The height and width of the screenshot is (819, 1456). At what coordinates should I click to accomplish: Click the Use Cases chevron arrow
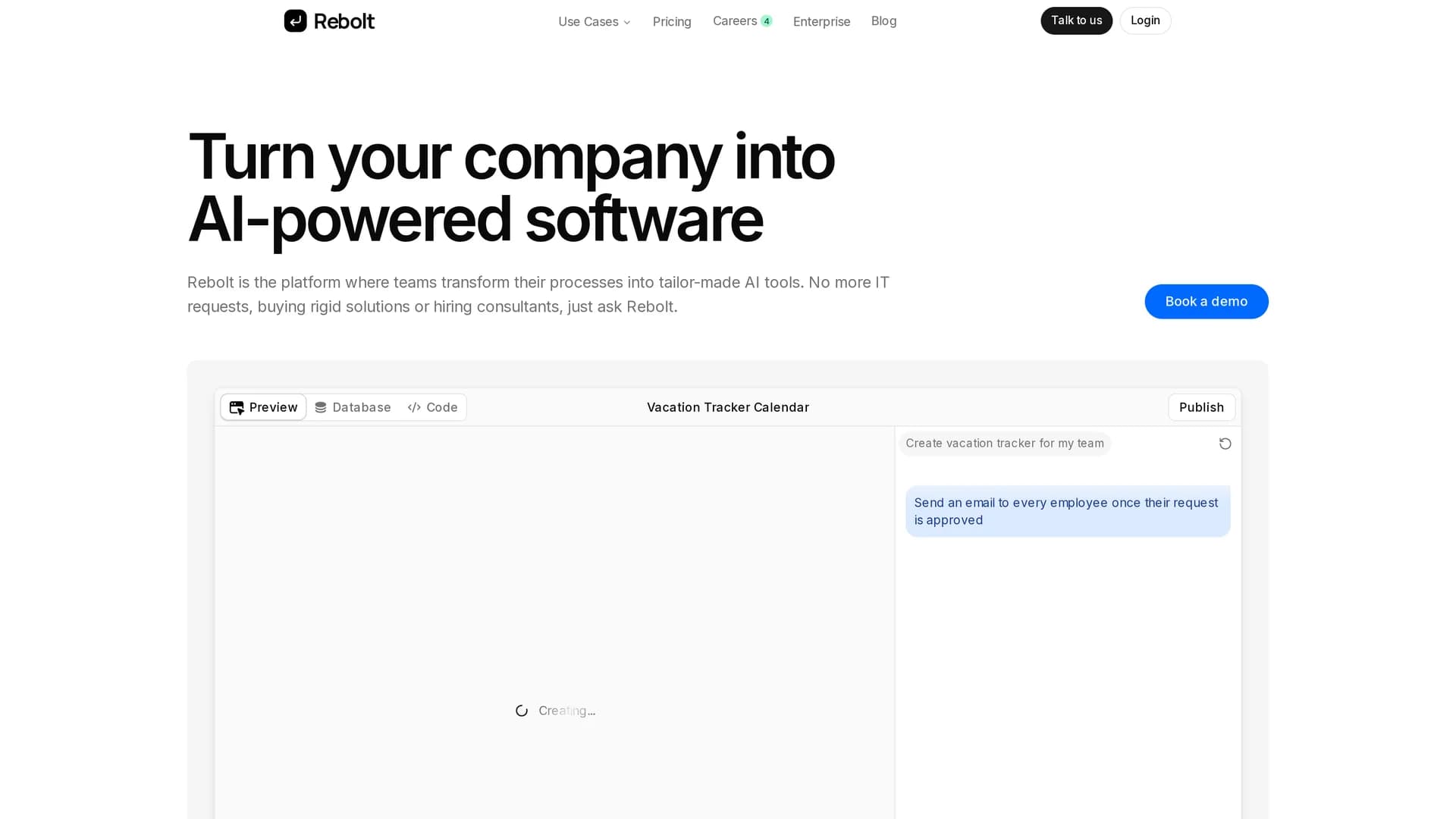(627, 22)
